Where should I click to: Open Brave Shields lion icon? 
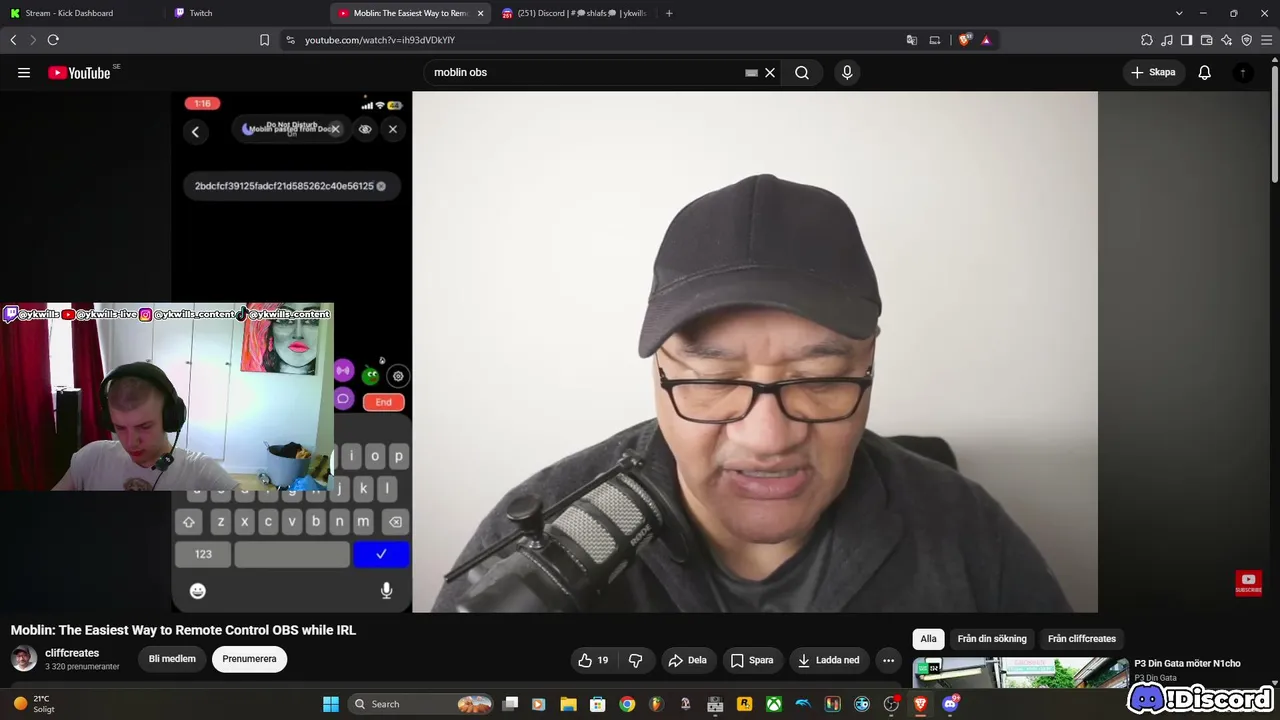coord(964,40)
